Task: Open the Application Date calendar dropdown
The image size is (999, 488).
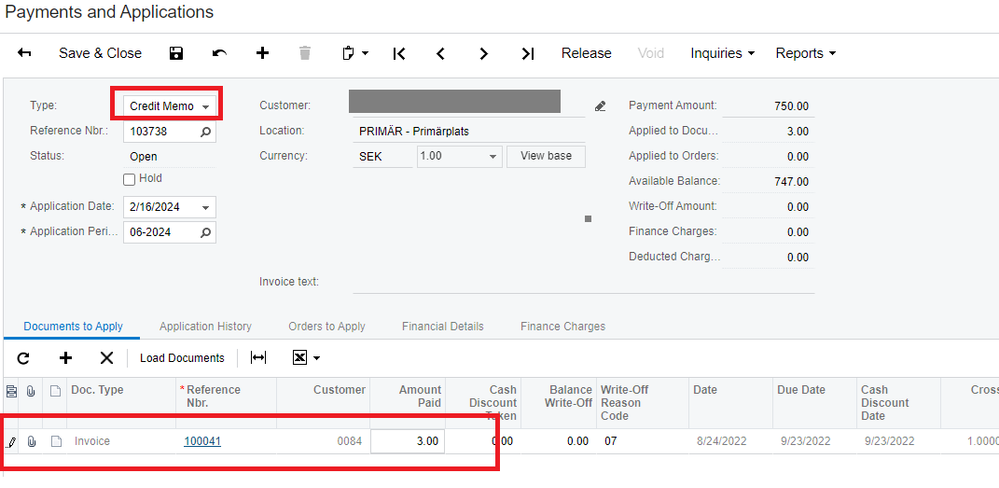Action: pyautogui.click(x=205, y=208)
